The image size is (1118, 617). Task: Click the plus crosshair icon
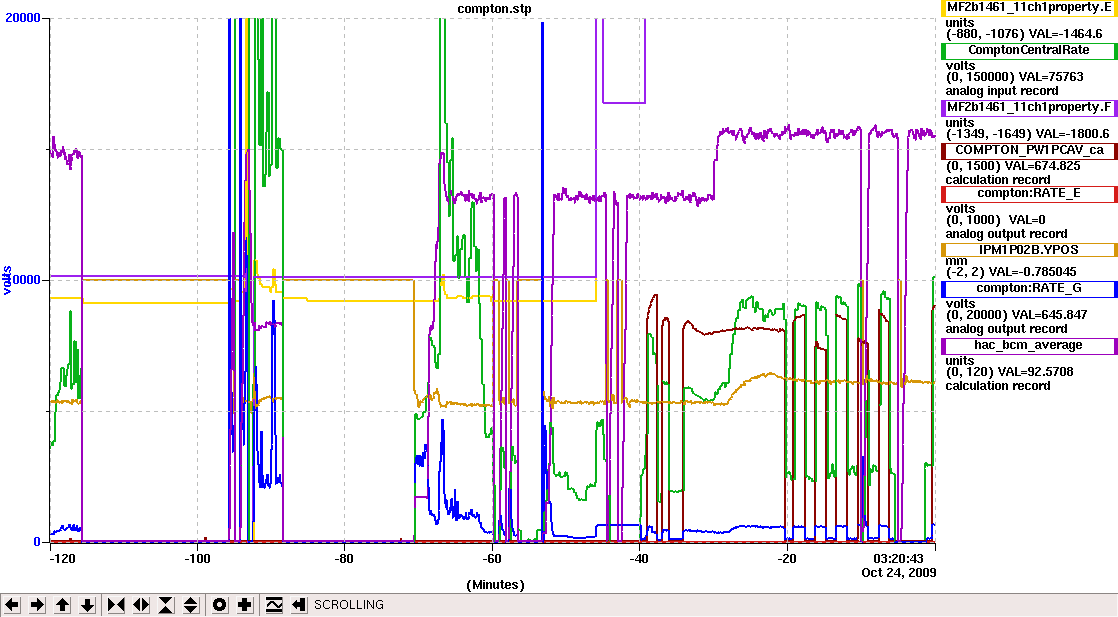(x=245, y=605)
